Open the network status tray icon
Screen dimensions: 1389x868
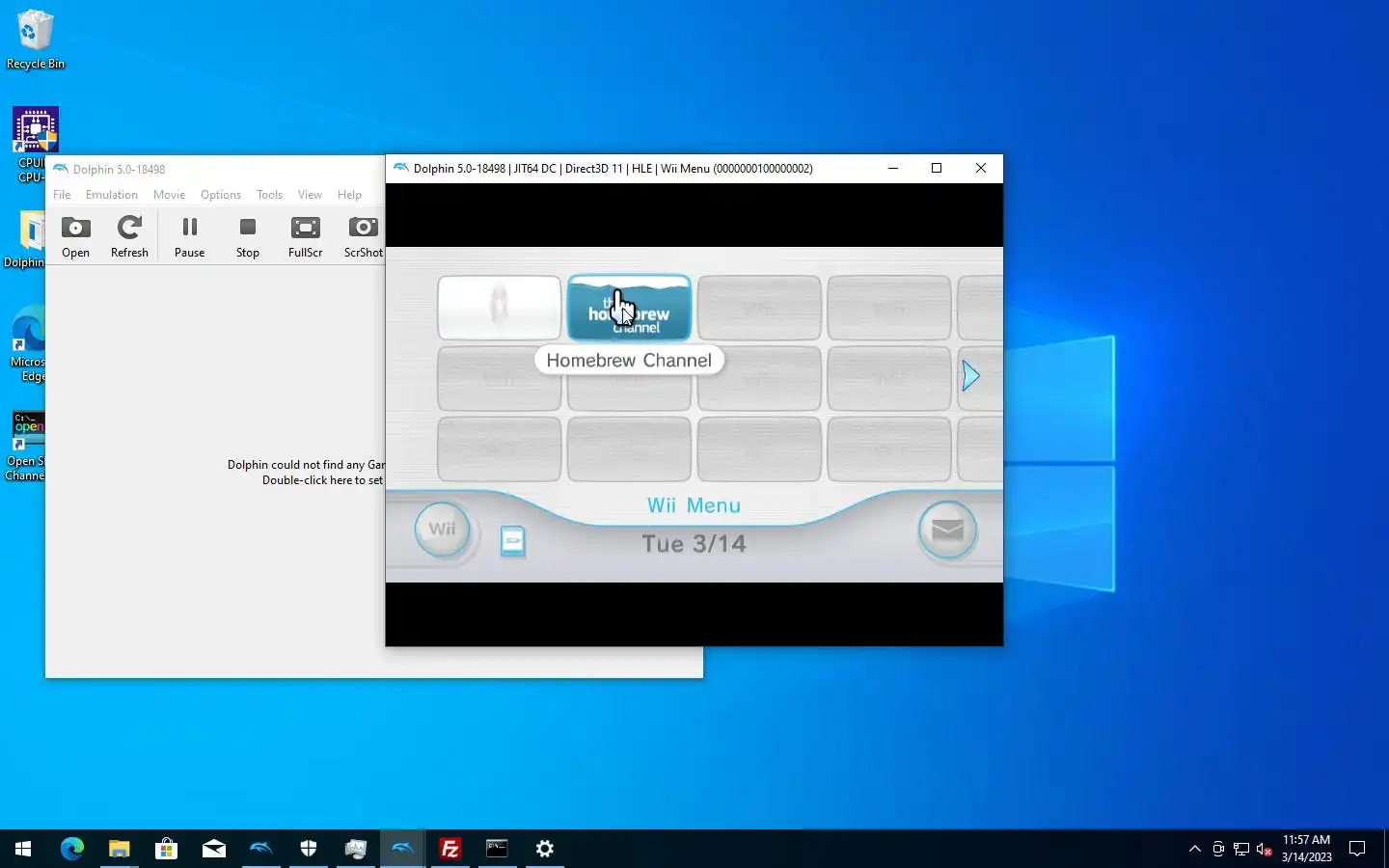click(x=1241, y=849)
